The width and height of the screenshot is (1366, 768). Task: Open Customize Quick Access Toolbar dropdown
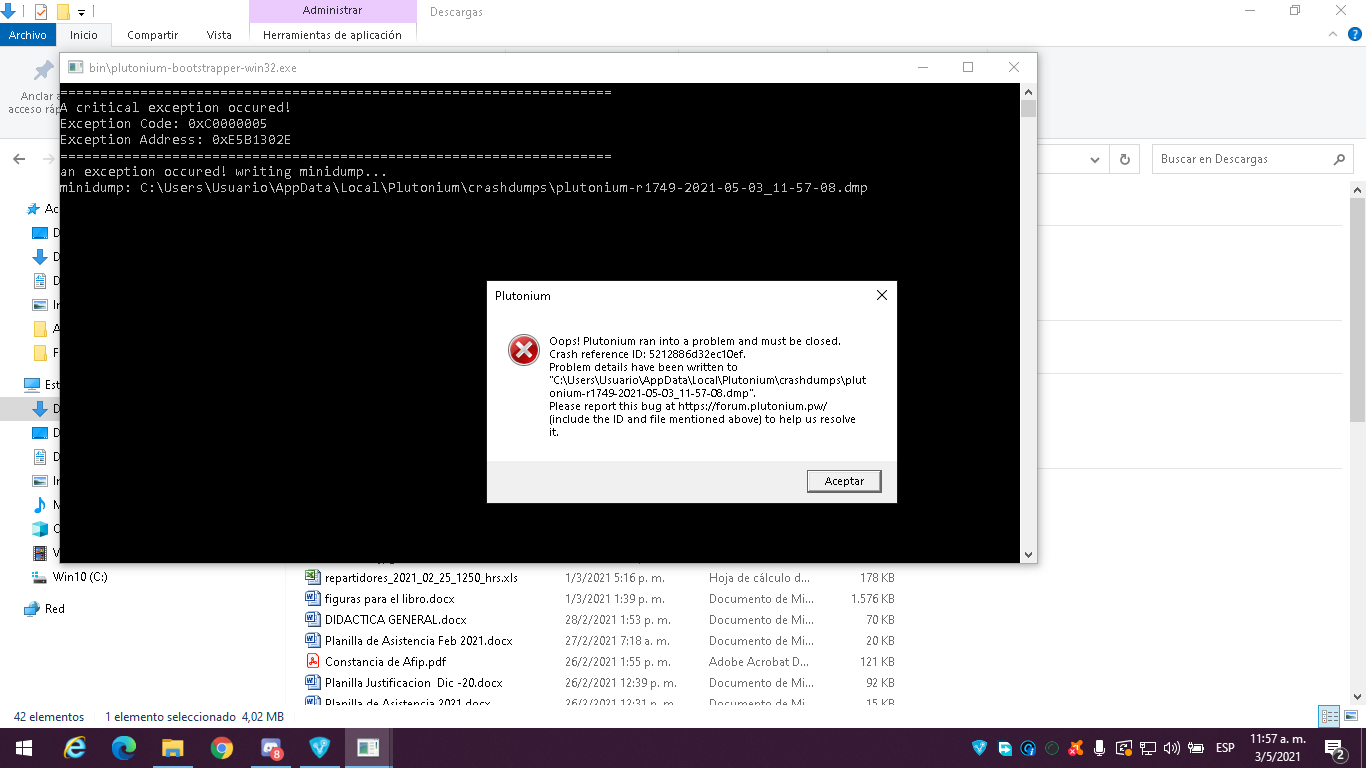pyautogui.click(x=82, y=13)
